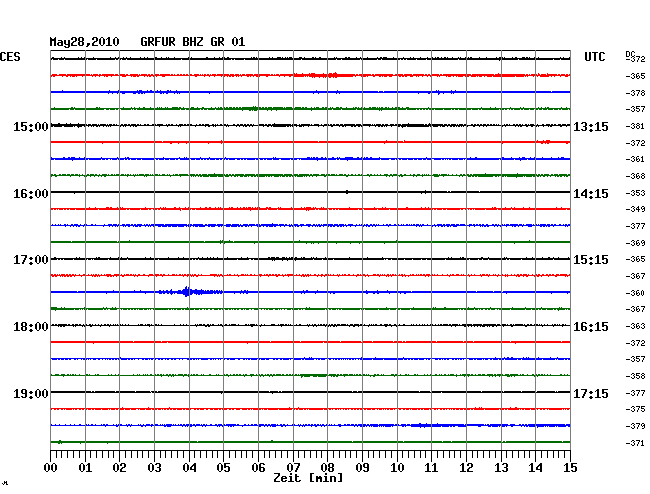This screenshot has width=650, height=494.
Task: Click the DC offset value -363
Action: tap(635, 327)
